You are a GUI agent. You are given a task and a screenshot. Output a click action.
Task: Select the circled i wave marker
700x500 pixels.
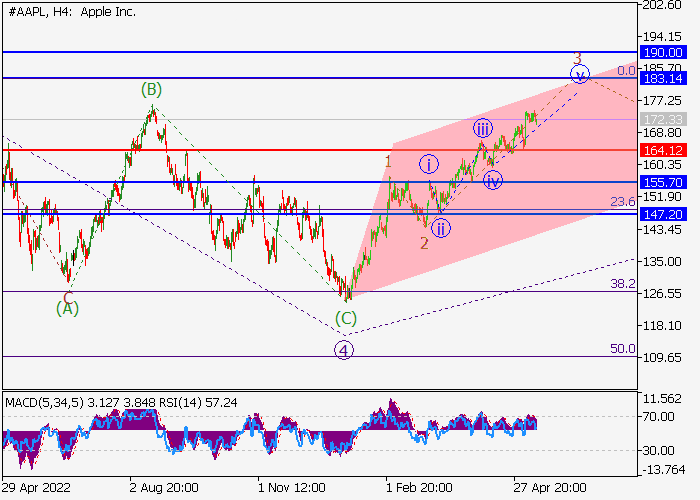[429, 165]
